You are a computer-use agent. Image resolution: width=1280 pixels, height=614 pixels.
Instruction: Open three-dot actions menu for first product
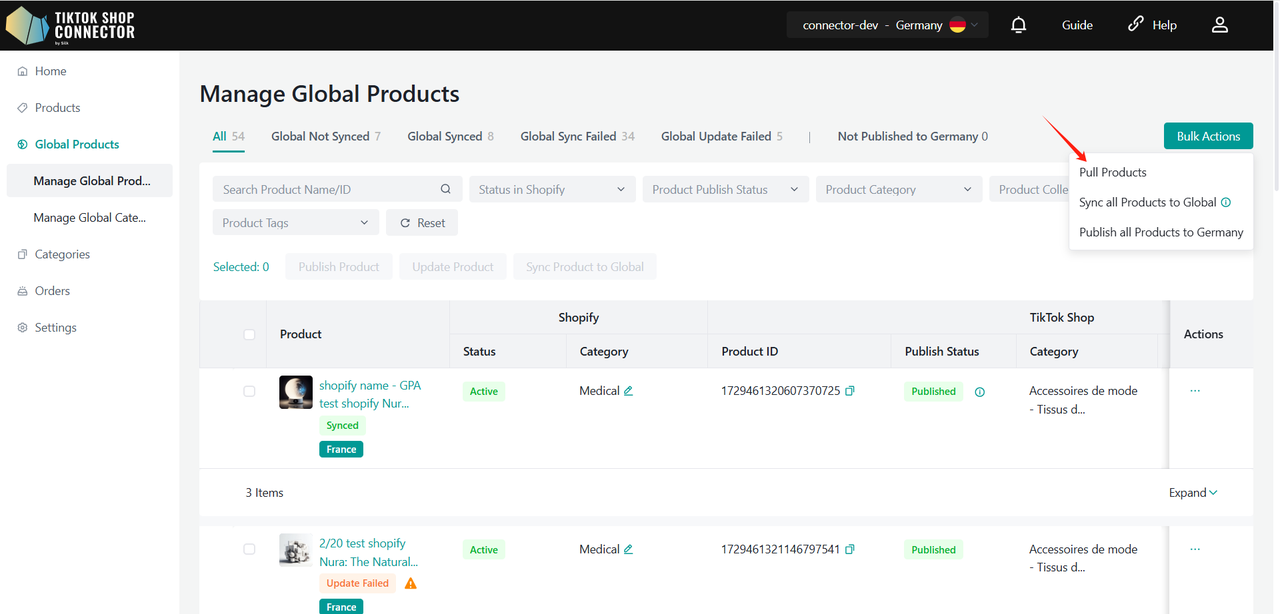(x=1195, y=391)
